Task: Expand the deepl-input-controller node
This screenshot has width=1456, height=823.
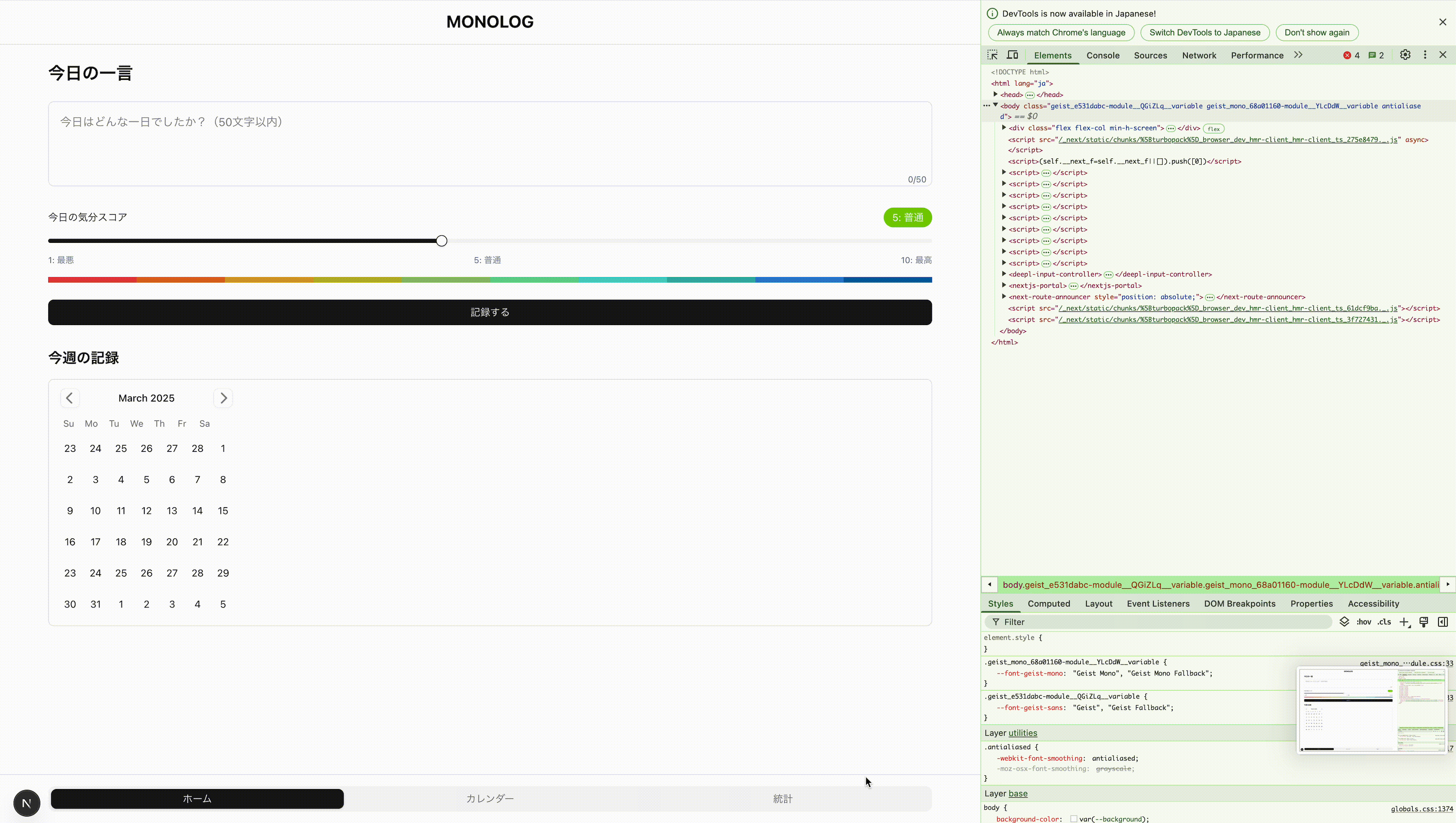Action: click(x=1004, y=274)
